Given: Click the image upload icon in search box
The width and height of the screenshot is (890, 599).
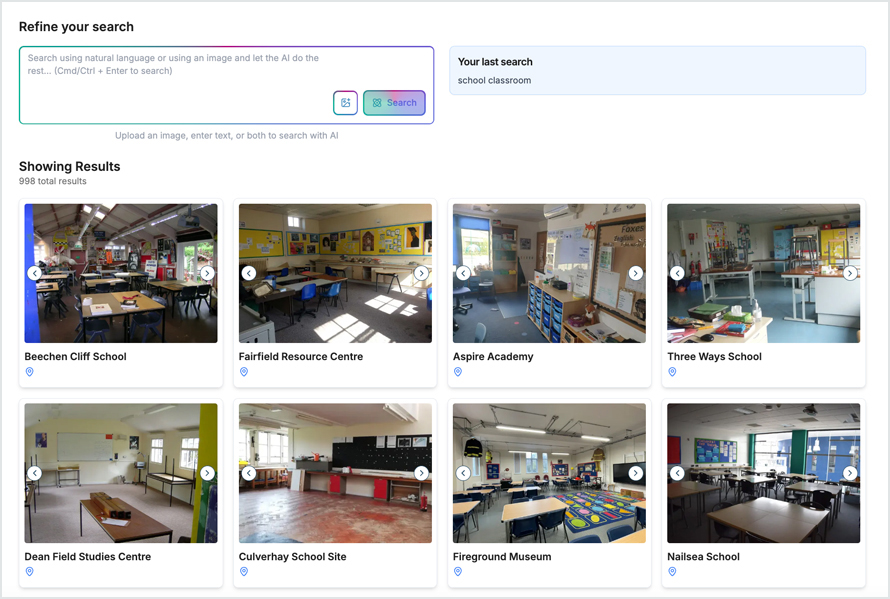Looking at the screenshot, I should coord(345,103).
